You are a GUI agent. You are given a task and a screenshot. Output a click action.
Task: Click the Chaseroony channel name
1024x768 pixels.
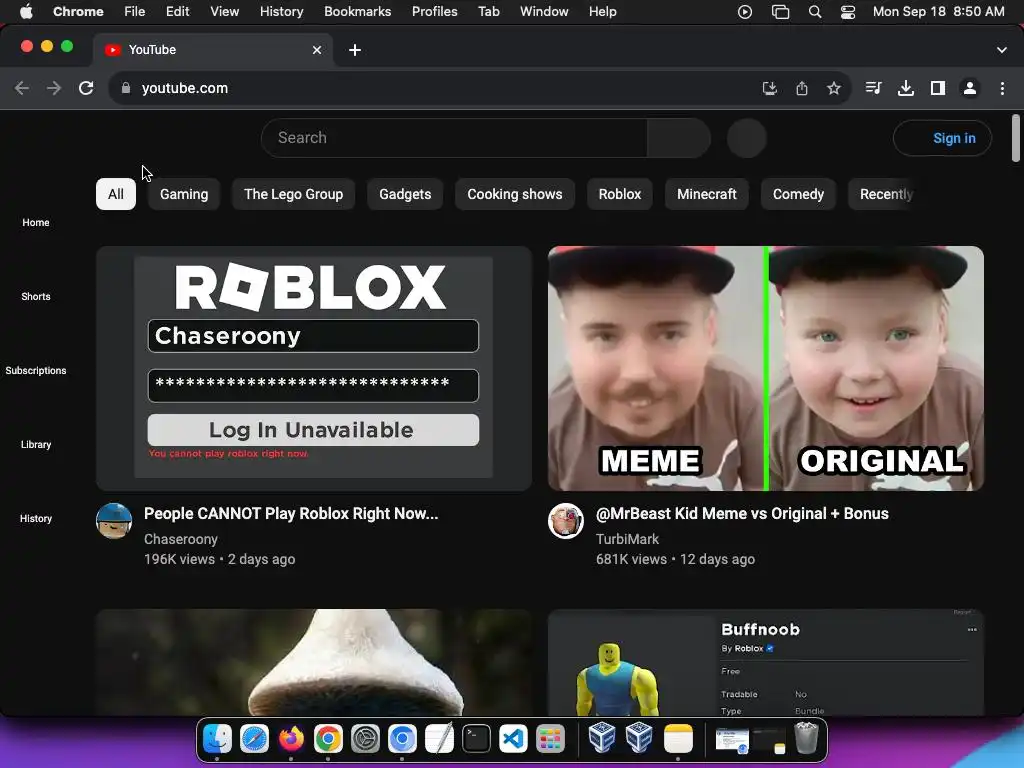coord(181,539)
